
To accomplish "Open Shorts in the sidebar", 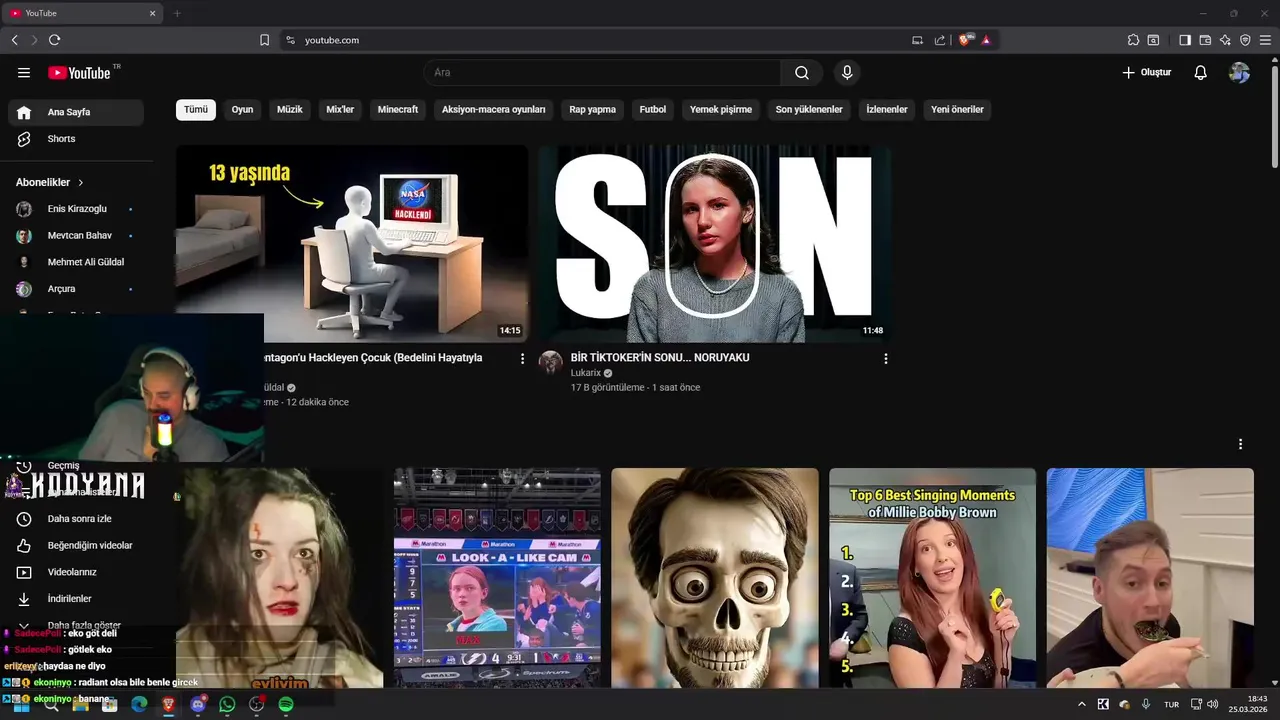I will [x=76, y=139].
